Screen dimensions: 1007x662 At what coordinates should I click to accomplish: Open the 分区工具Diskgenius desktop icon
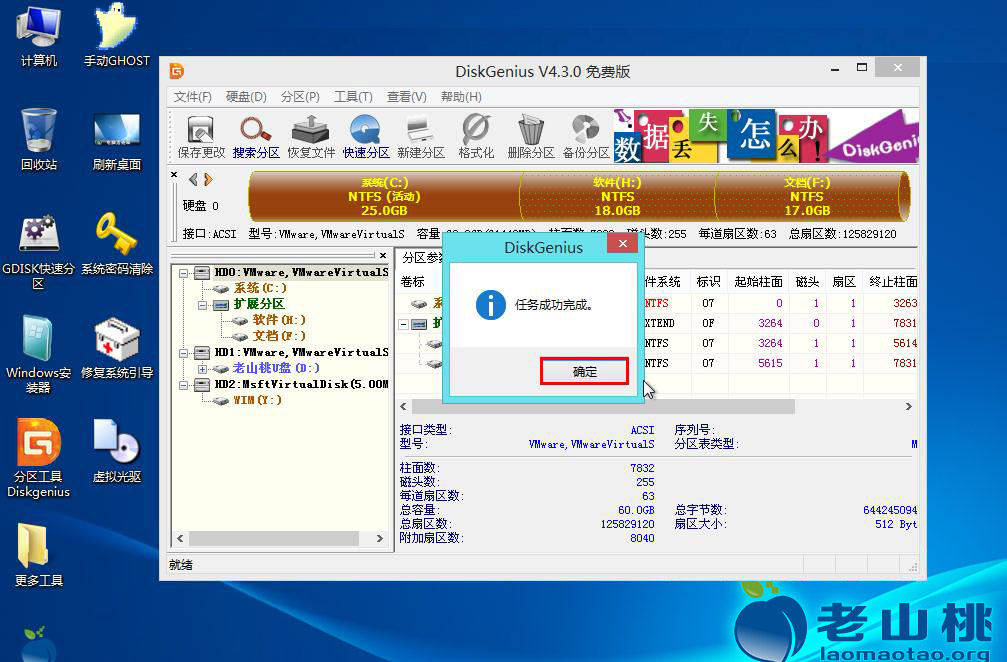coord(39,458)
